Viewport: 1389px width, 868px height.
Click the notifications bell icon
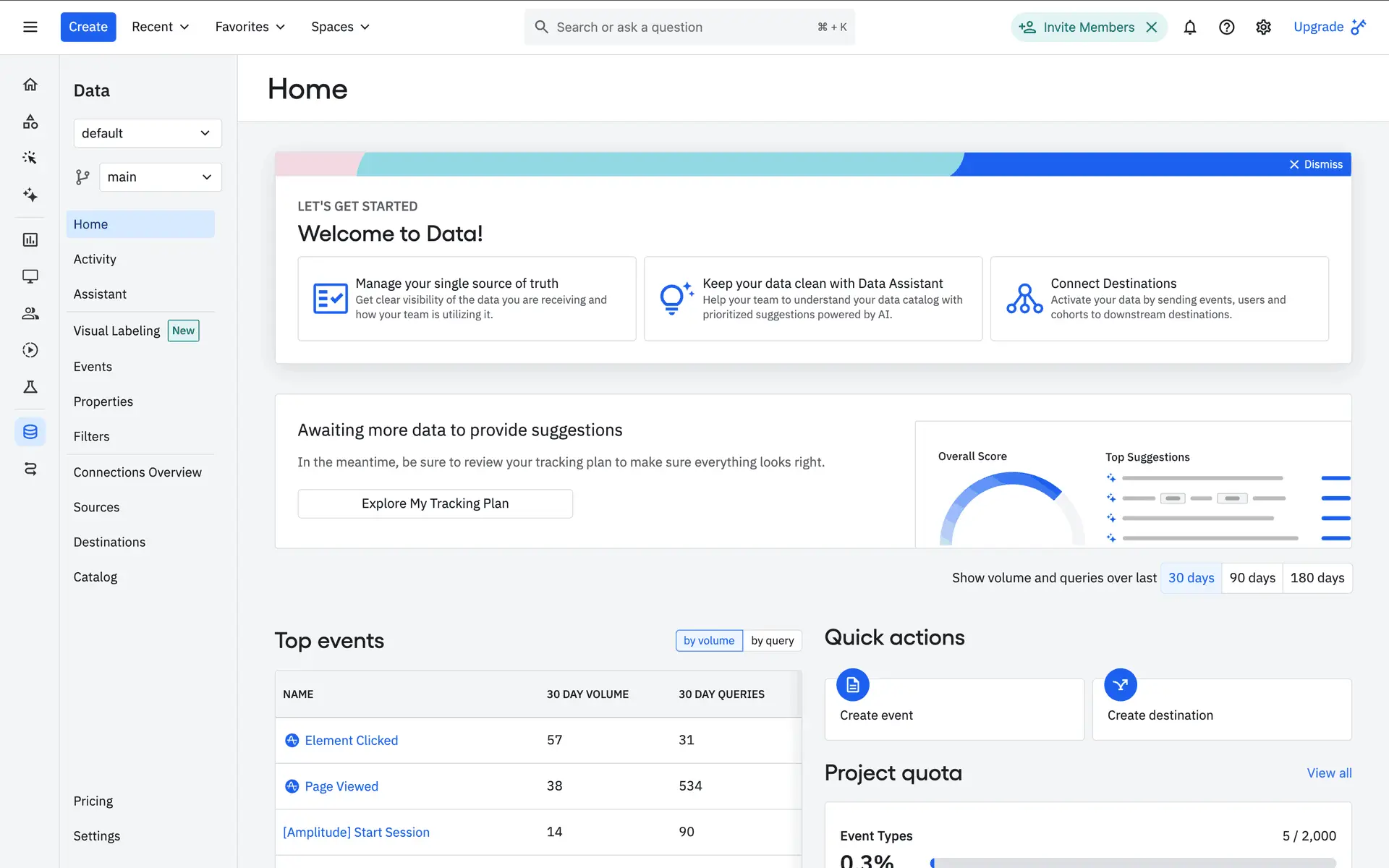point(1189,27)
